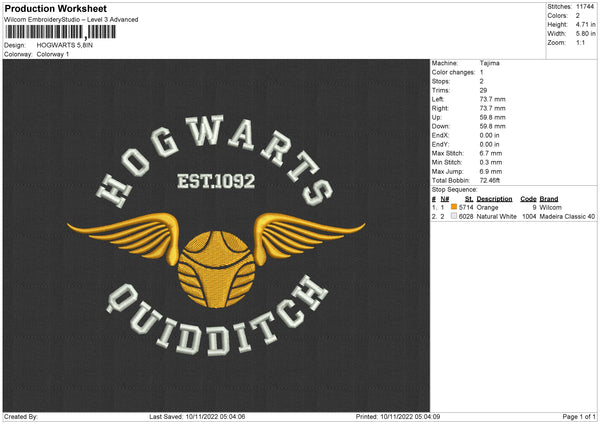Click the 'EndY:' label

(x=440, y=144)
